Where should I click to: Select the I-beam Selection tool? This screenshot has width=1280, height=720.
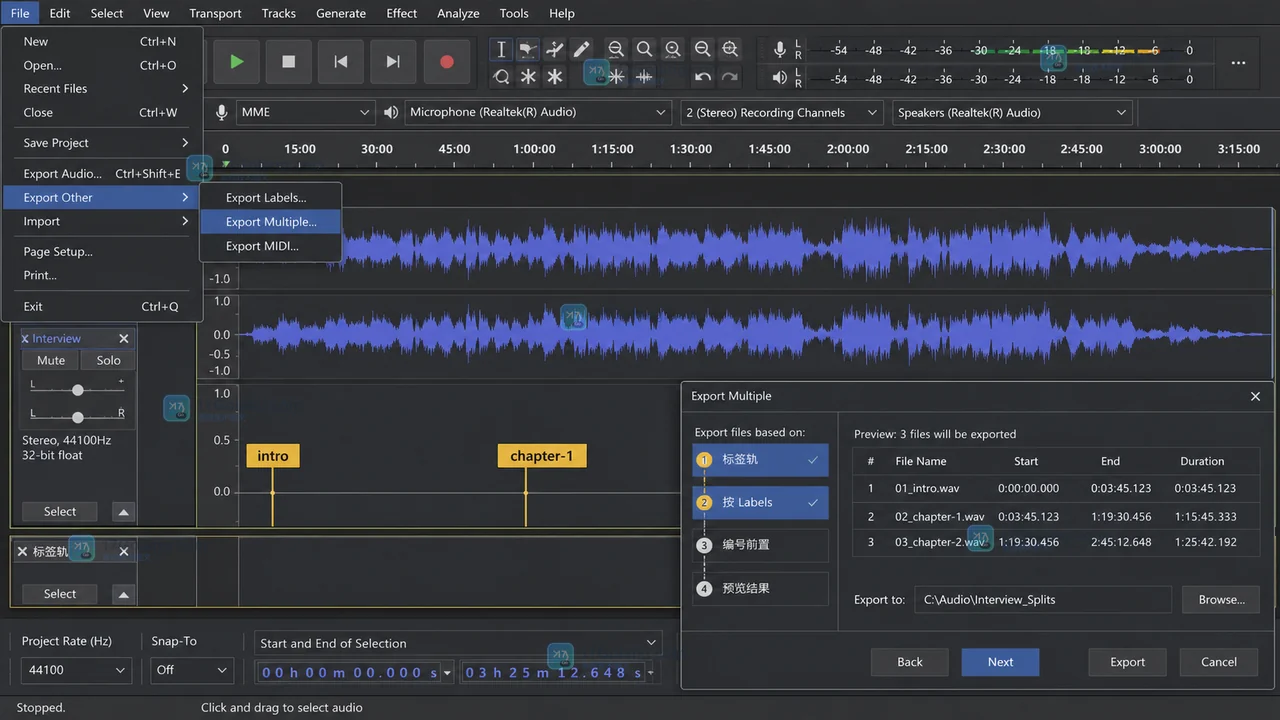point(501,49)
